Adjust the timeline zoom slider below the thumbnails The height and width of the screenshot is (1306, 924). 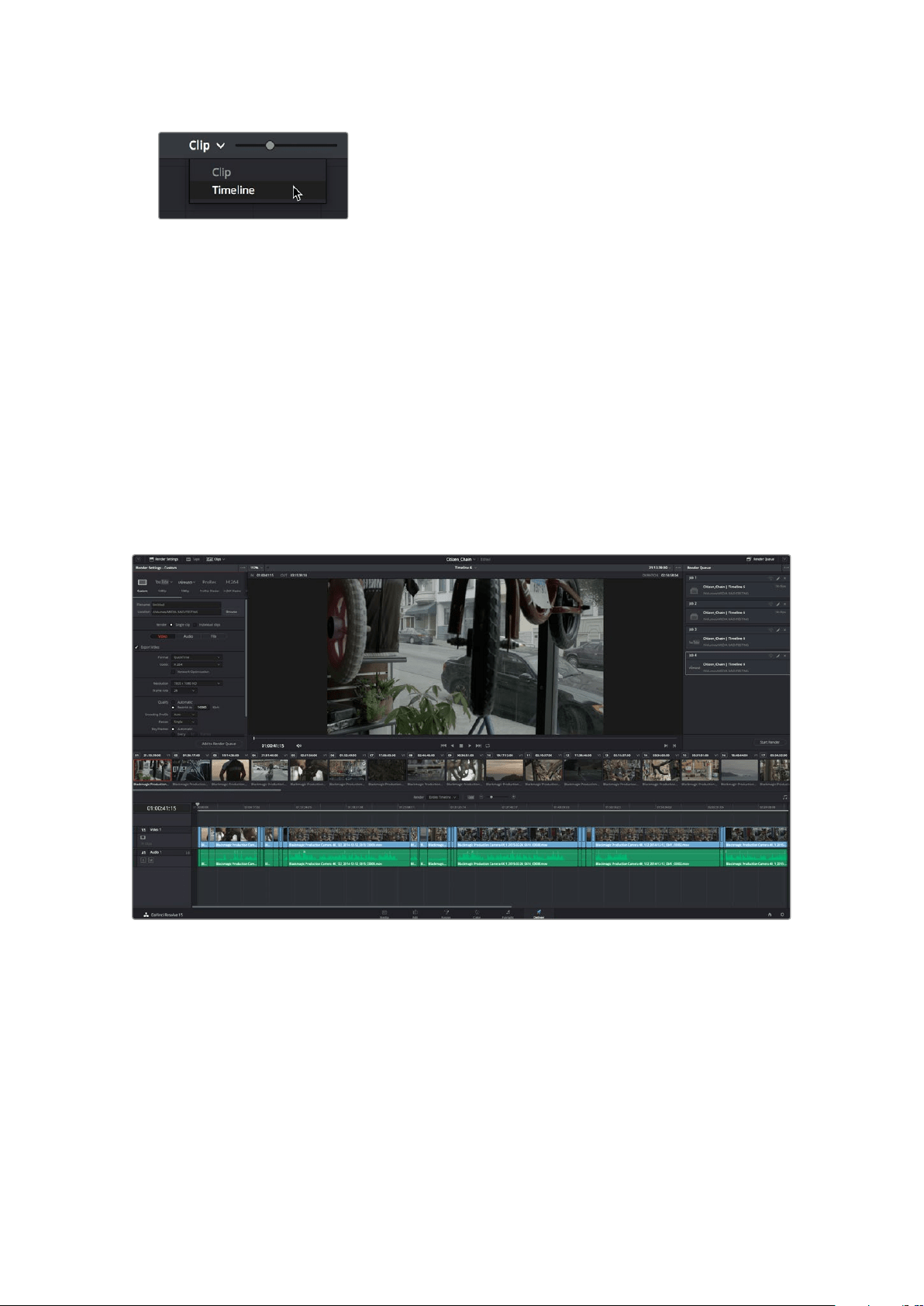[491, 797]
